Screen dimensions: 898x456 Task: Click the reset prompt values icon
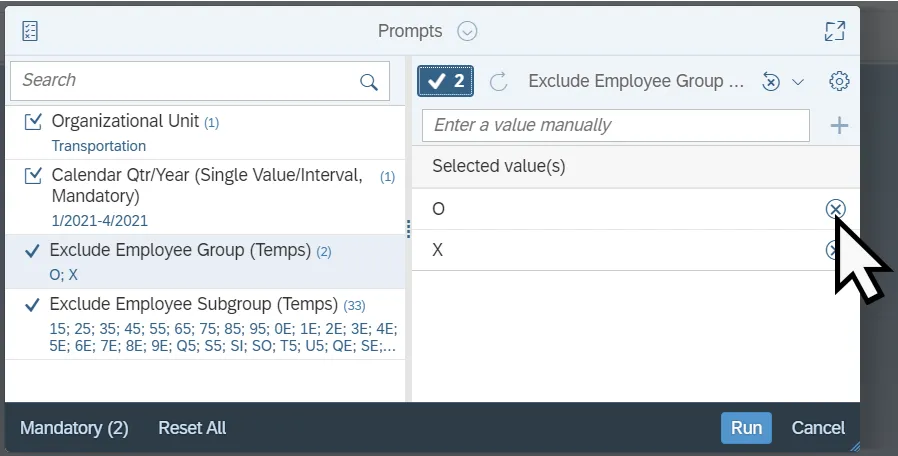771,82
